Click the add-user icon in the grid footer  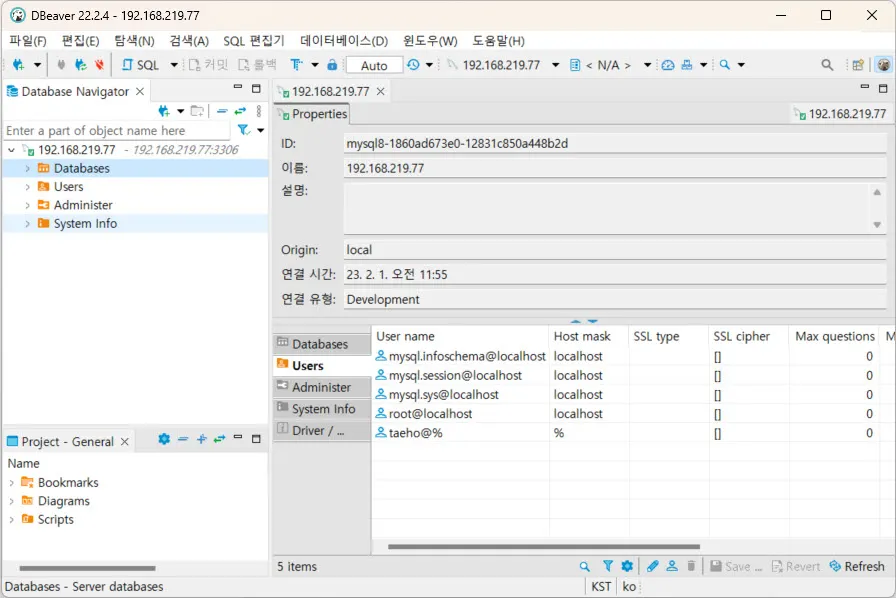point(671,566)
